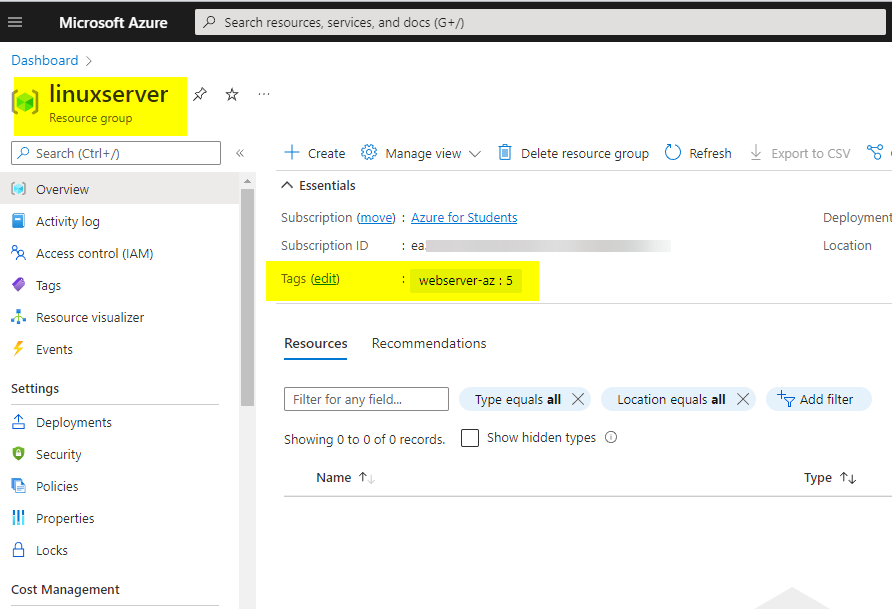Click Create in the toolbar
The height and width of the screenshot is (609, 892).
[x=315, y=153]
